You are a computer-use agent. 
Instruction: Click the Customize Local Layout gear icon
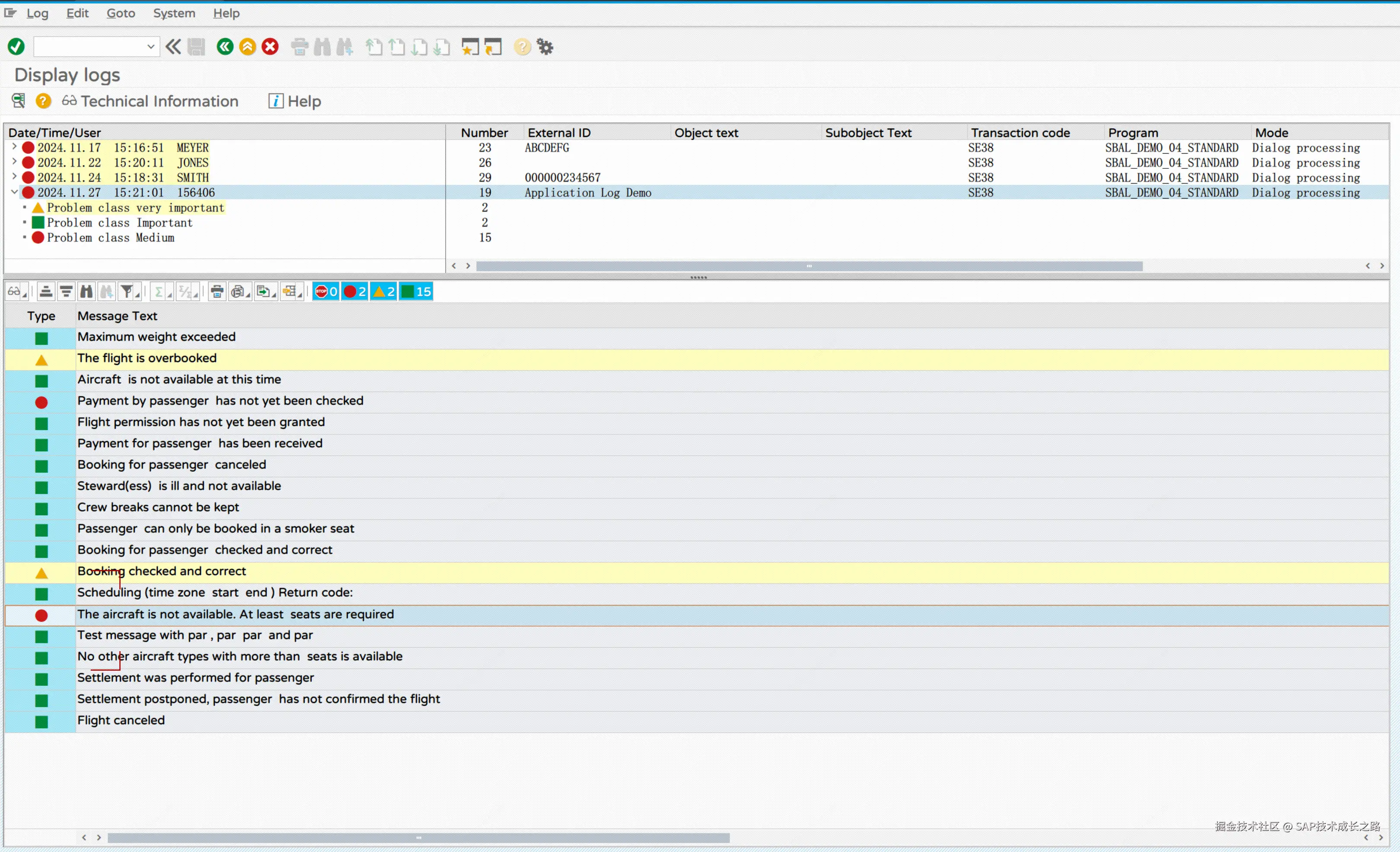pos(546,47)
